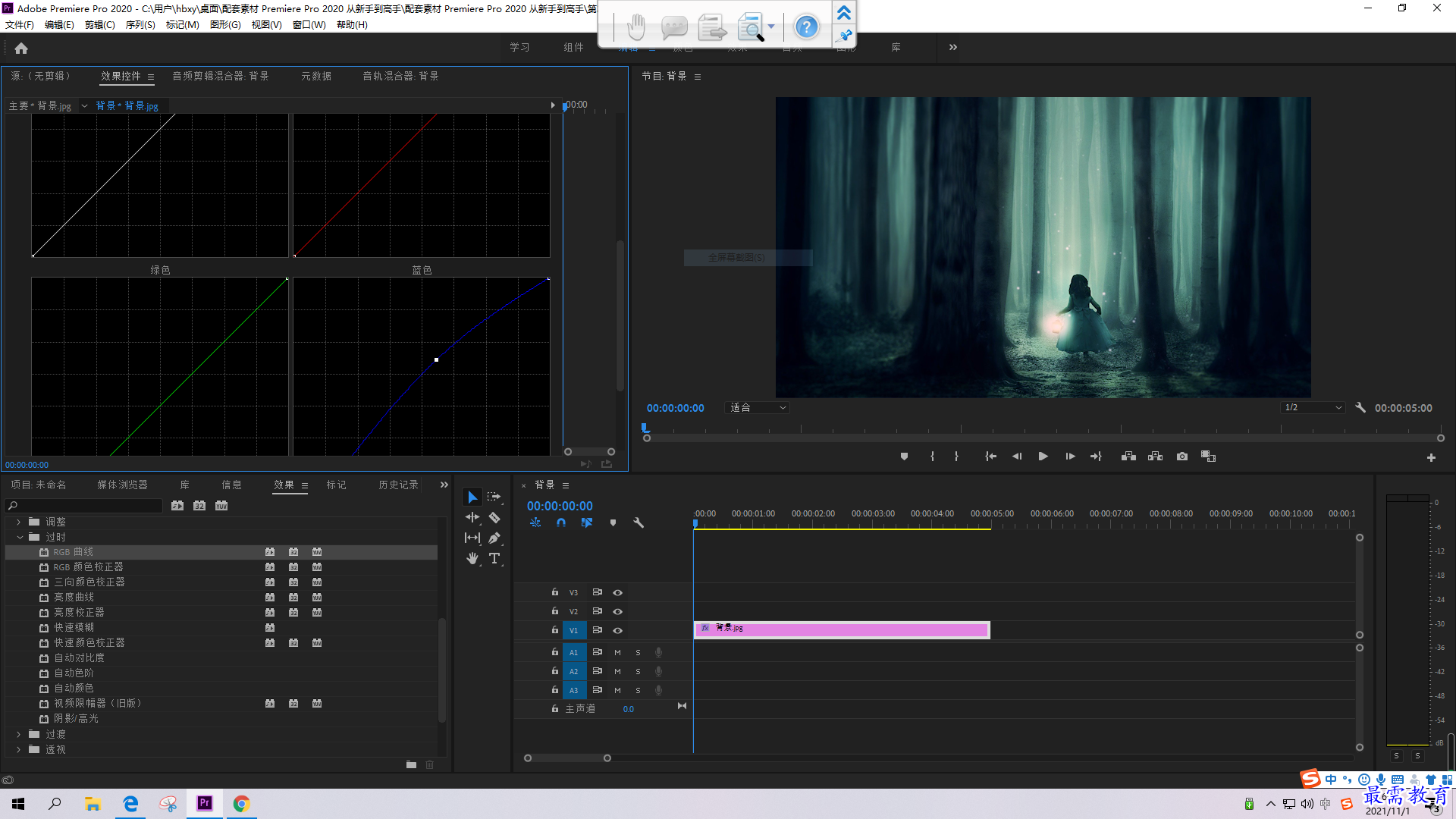Toggle V2 track output eye
1456x819 pixels.
617,611
